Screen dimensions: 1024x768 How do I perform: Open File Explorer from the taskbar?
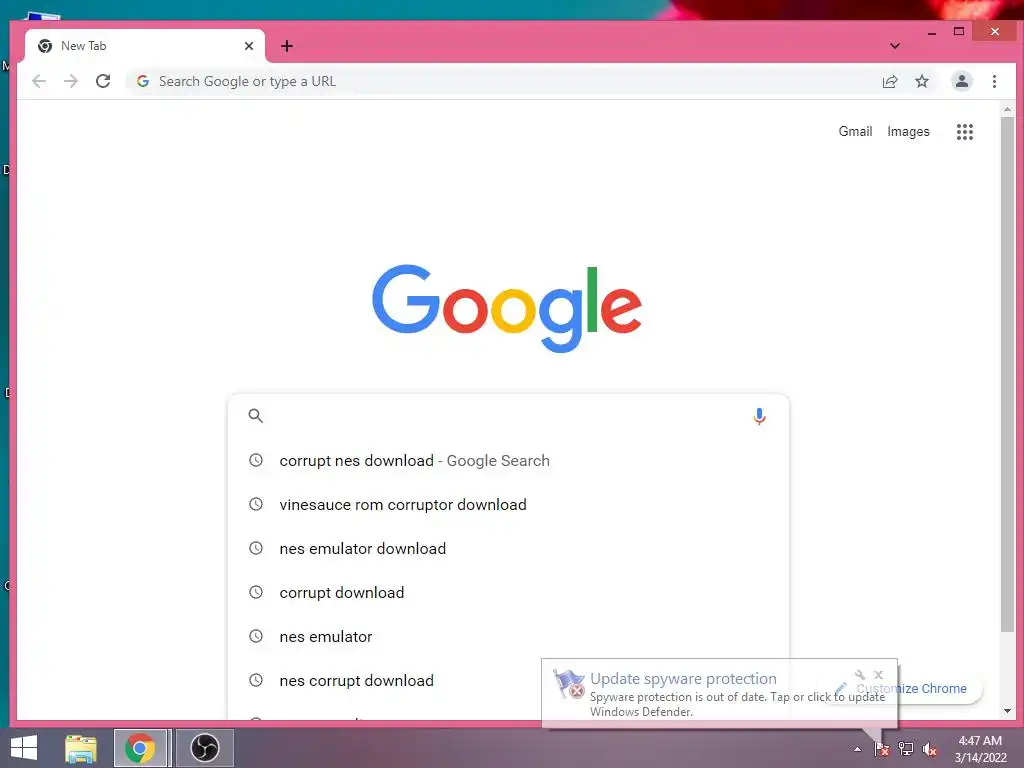pyautogui.click(x=81, y=748)
